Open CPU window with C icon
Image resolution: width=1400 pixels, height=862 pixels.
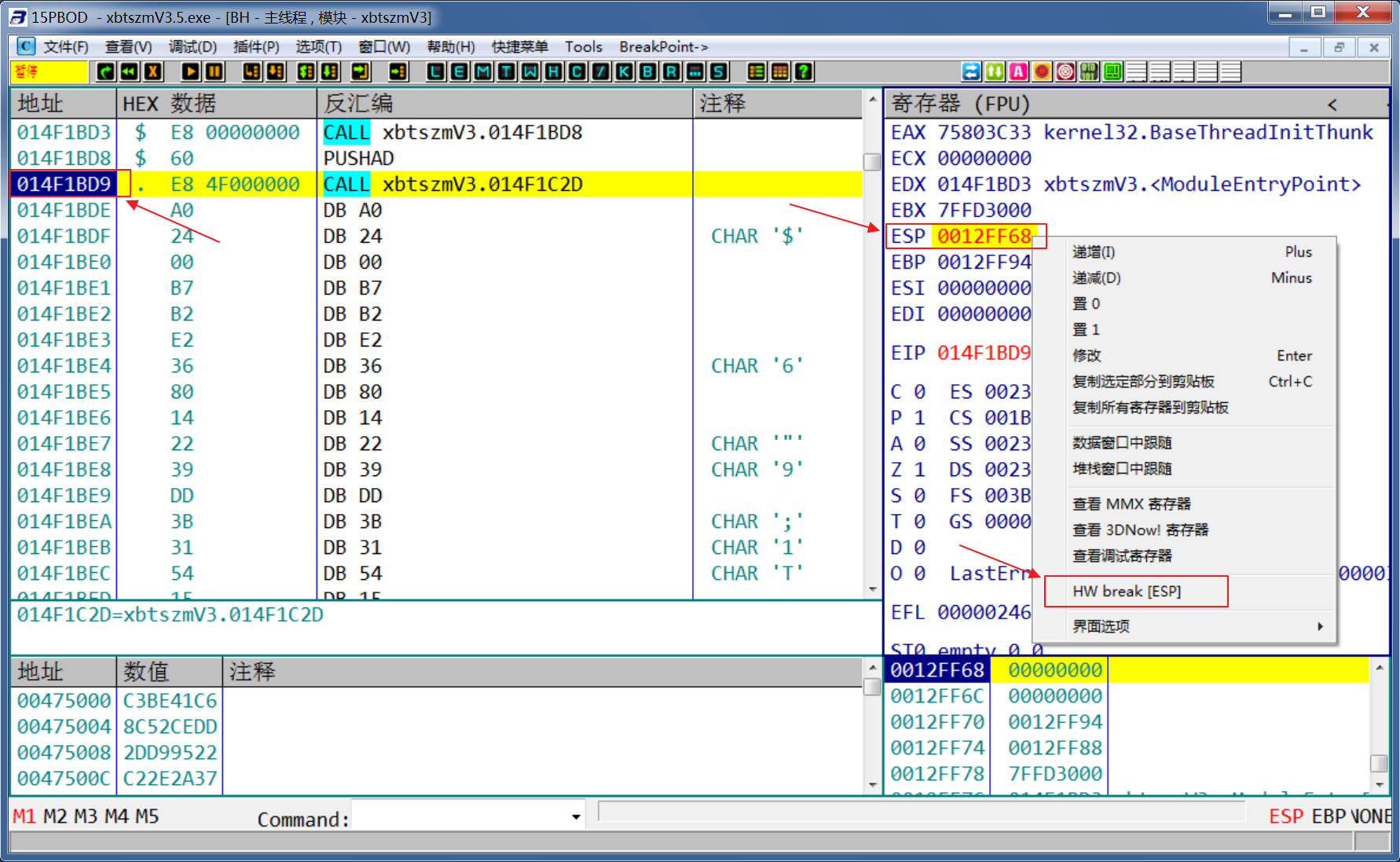pos(577,72)
